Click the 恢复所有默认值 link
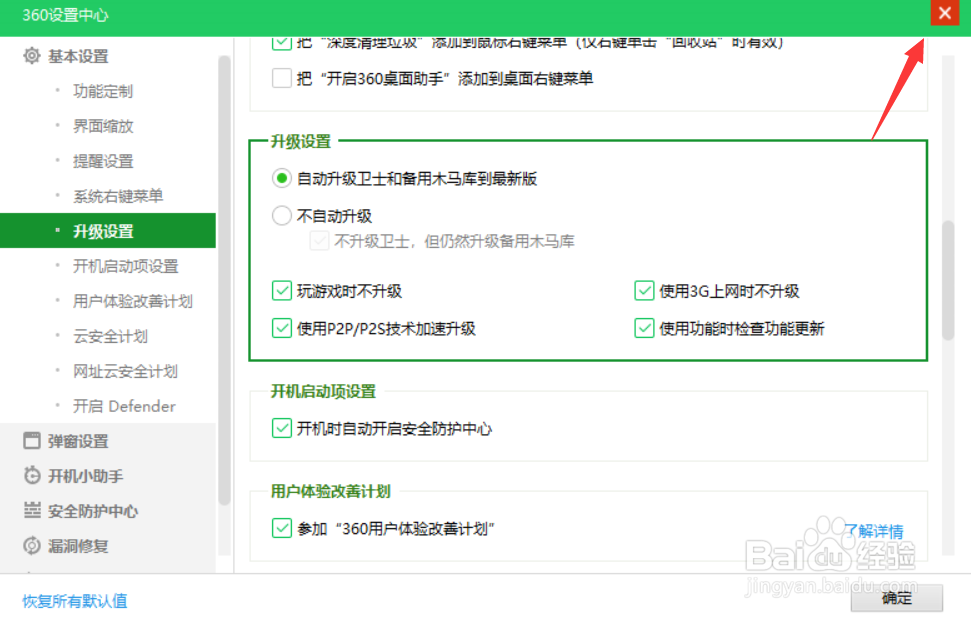Viewport: 971px width, 620px height. (x=75, y=601)
